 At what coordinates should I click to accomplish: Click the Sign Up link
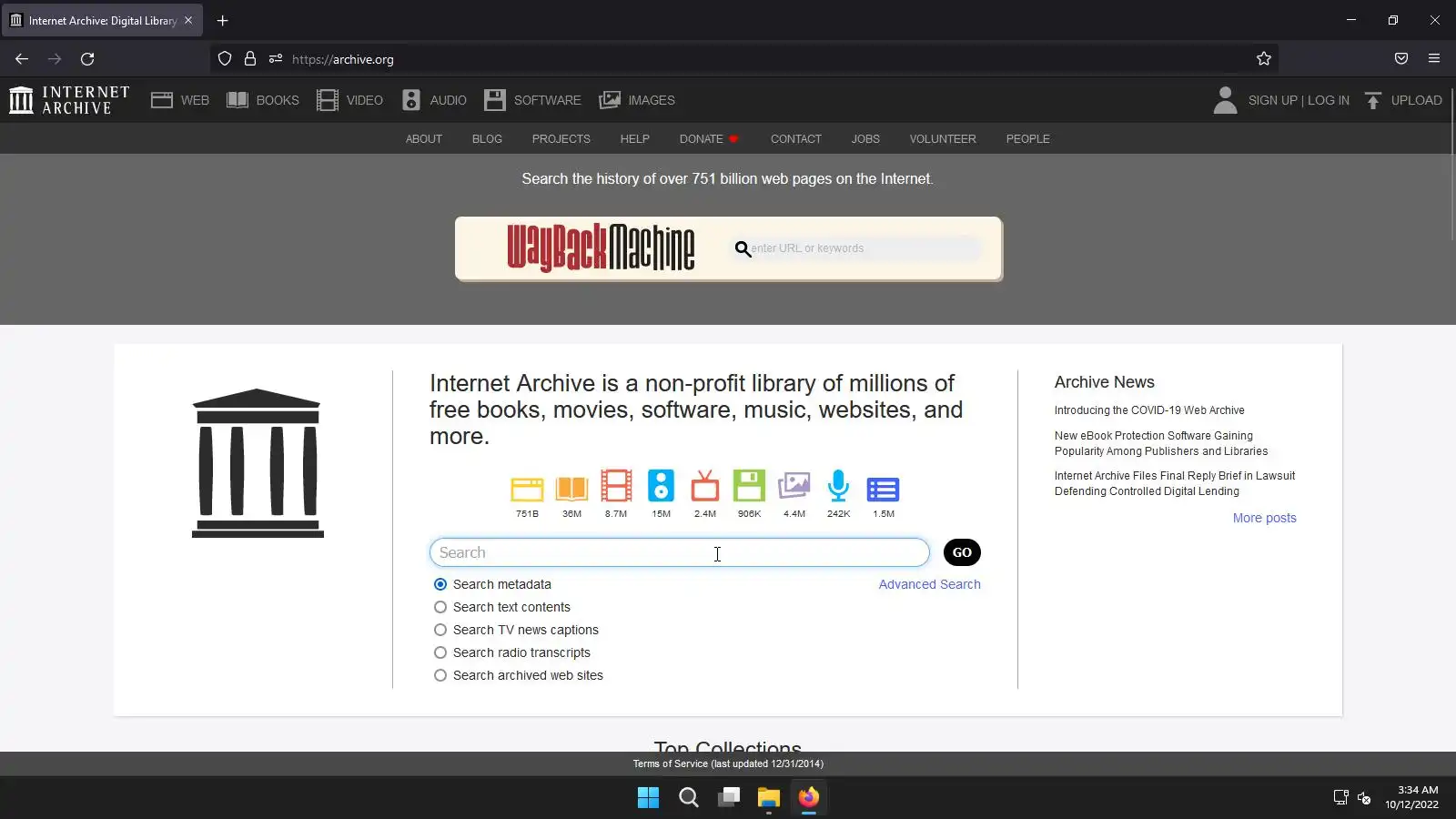tap(1273, 100)
